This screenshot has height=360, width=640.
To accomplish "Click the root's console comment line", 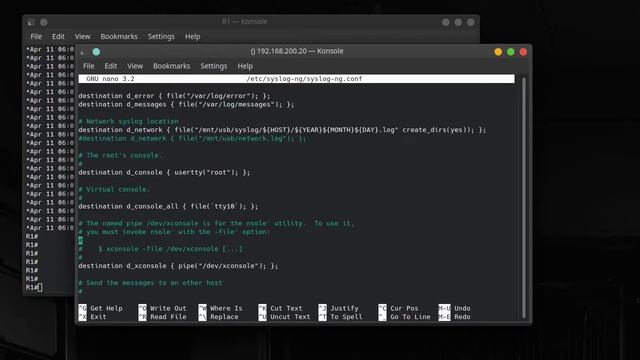I will 120,156.
